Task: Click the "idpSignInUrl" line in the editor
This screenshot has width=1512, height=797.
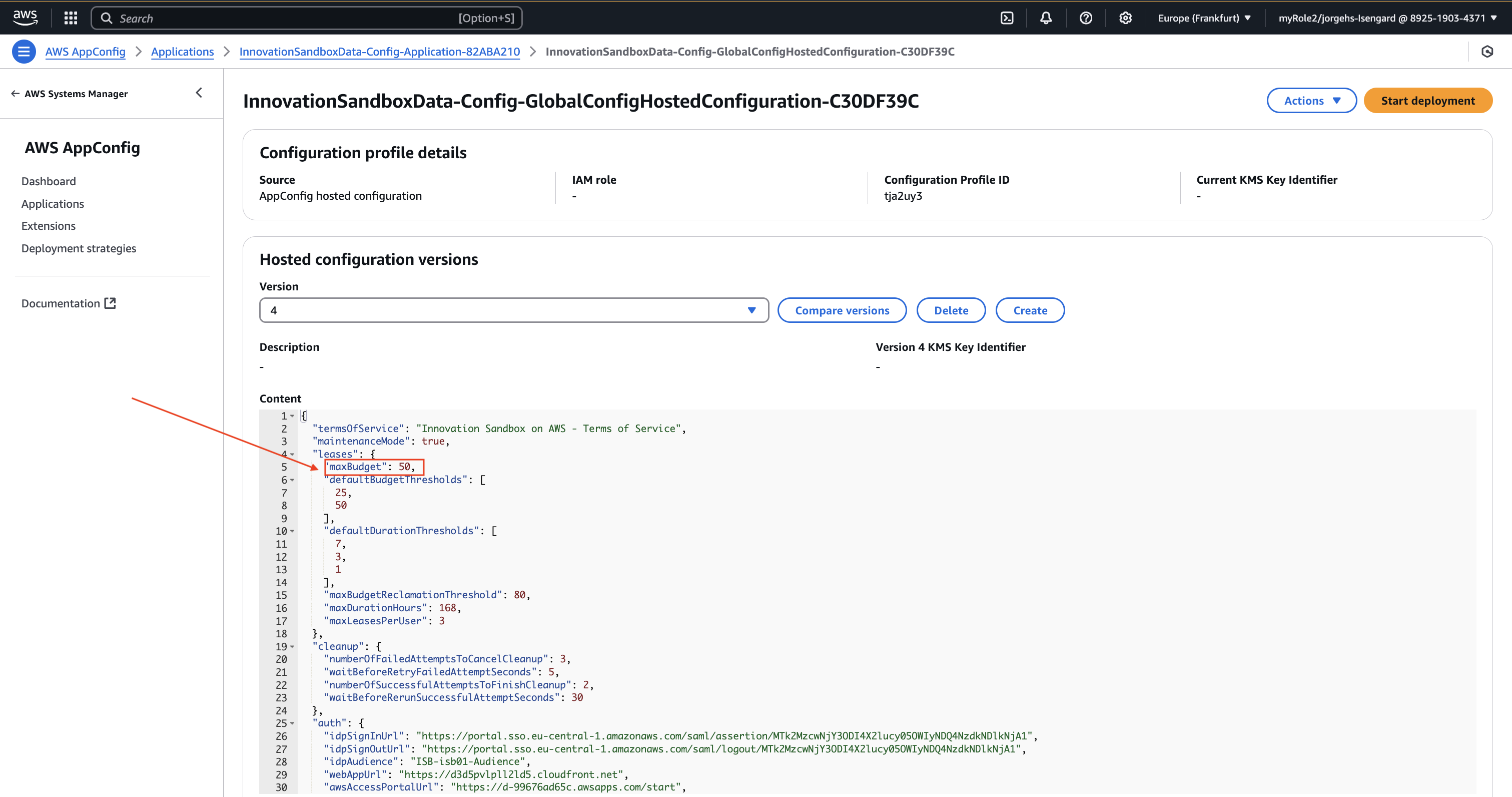Action: tap(680, 736)
